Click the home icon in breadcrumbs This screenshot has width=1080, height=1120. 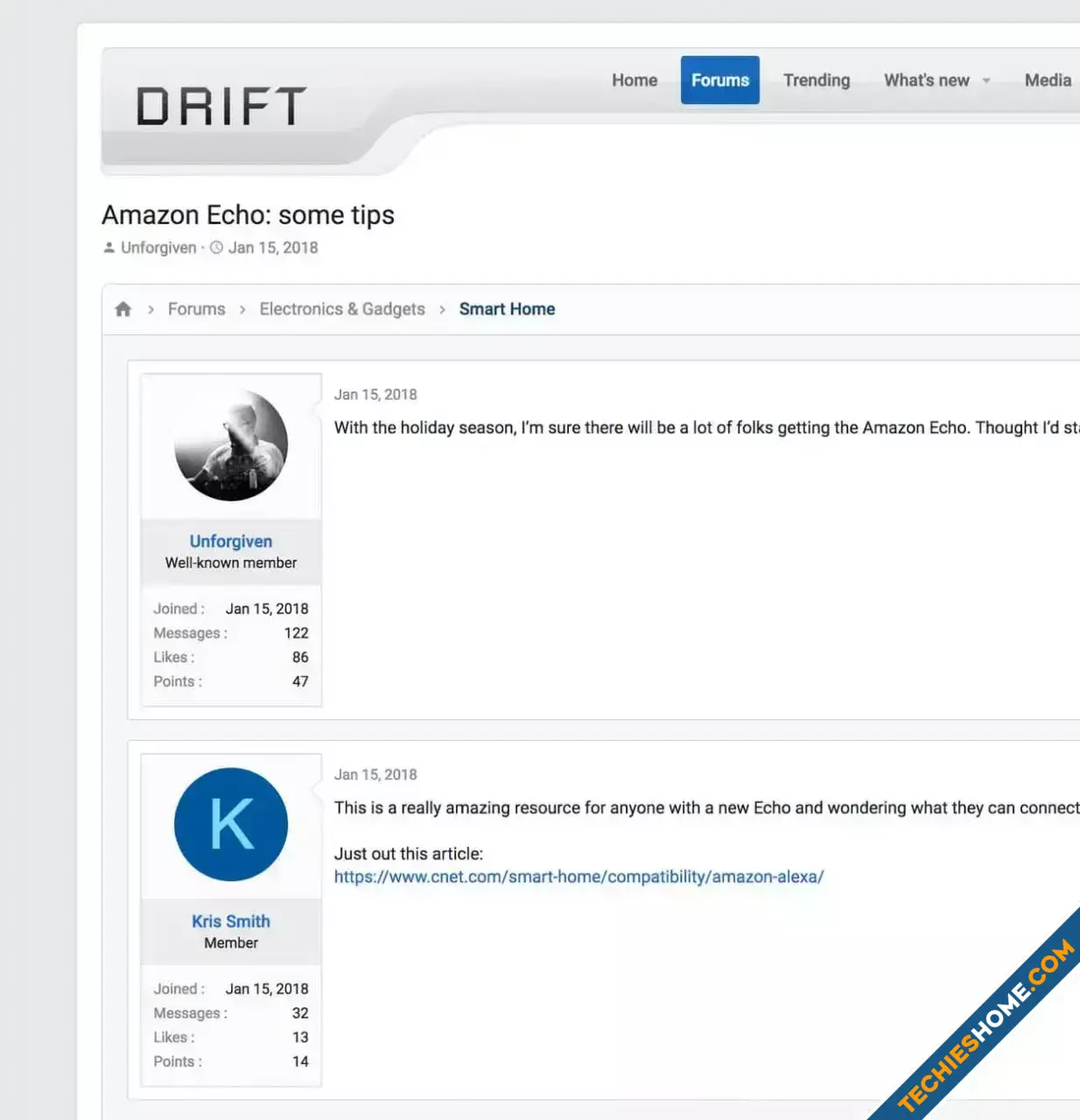[123, 309]
